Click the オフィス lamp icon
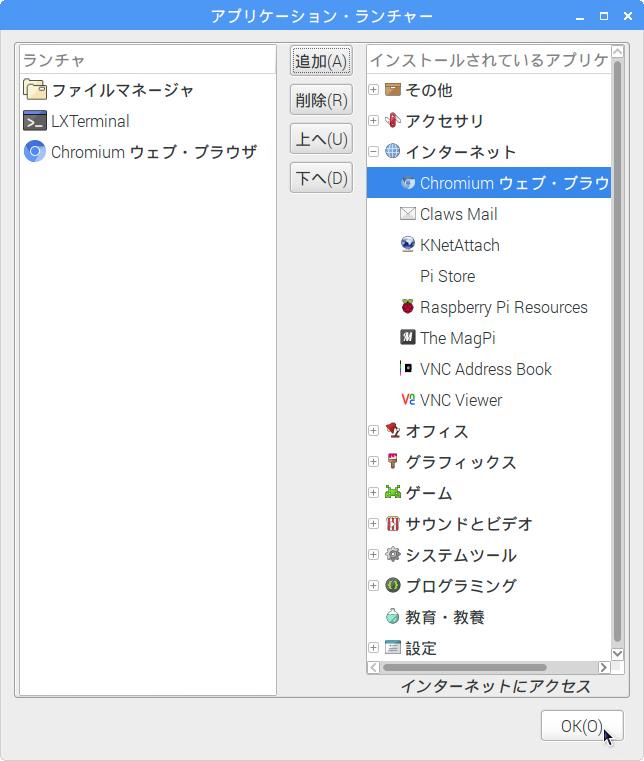Image resolution: width=644 pixels, height=761 pixels. (393, 430)
